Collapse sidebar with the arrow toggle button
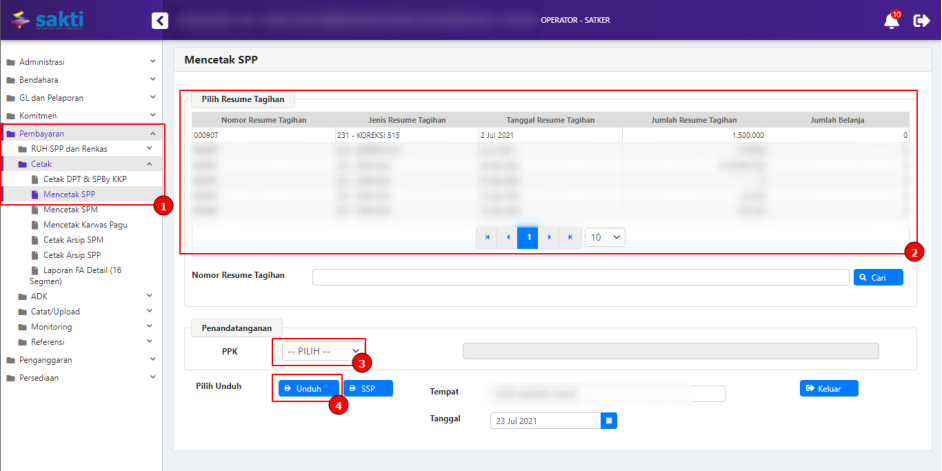The height and width of the screenshot is (471, 942). (x=160, y=20)
